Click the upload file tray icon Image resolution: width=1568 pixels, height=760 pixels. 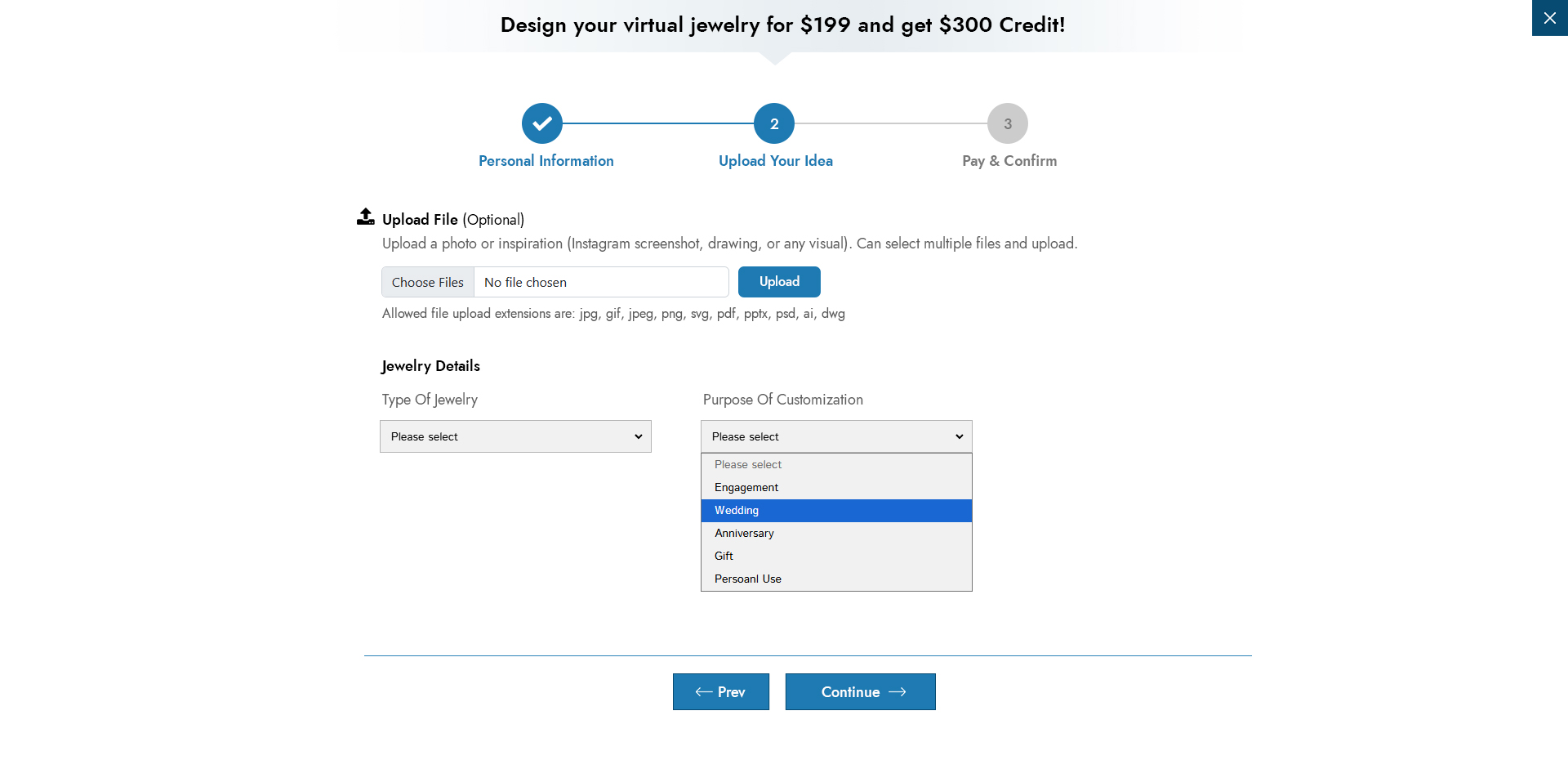(366, 217)
